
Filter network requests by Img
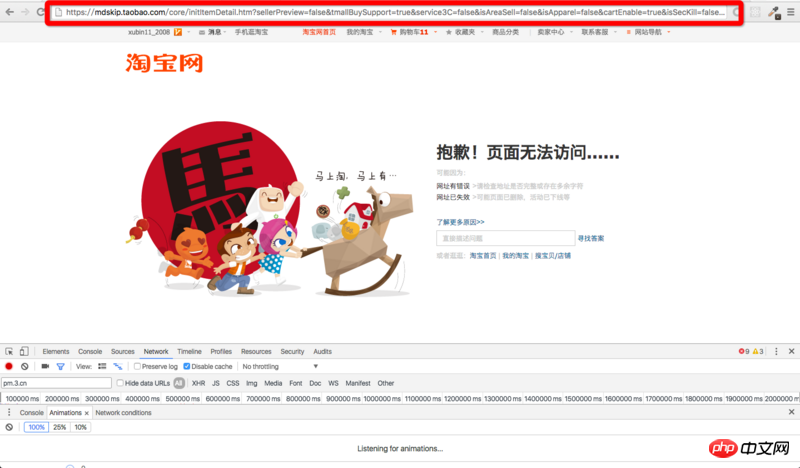click(x=252, y=383)
